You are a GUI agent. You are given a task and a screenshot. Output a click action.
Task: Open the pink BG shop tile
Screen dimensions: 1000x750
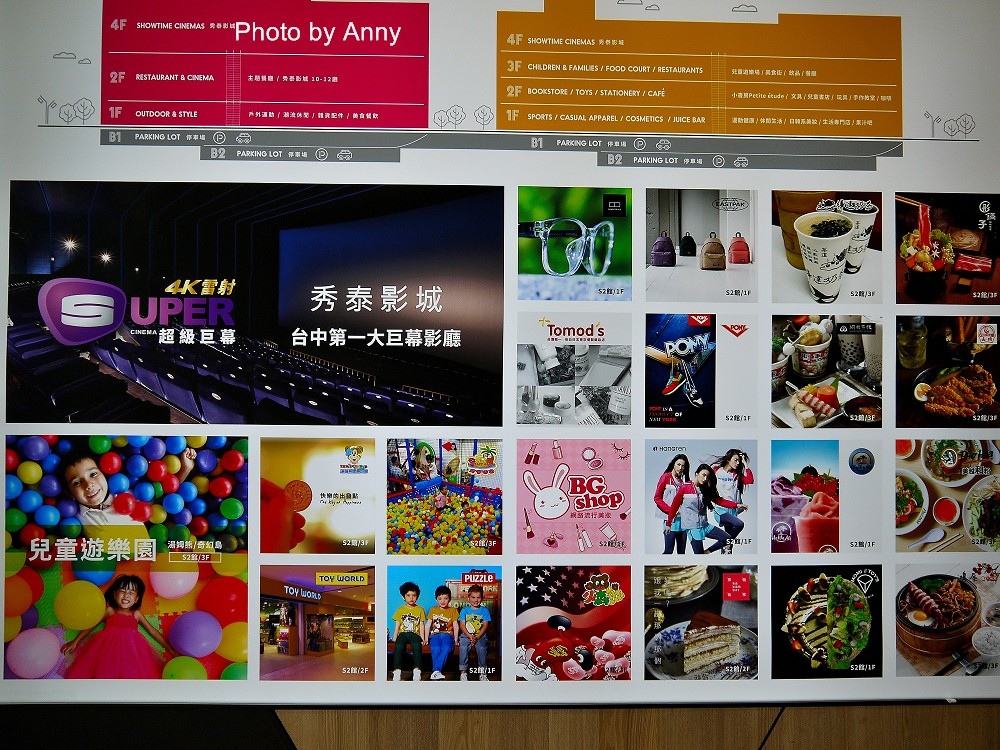(574, 496)
